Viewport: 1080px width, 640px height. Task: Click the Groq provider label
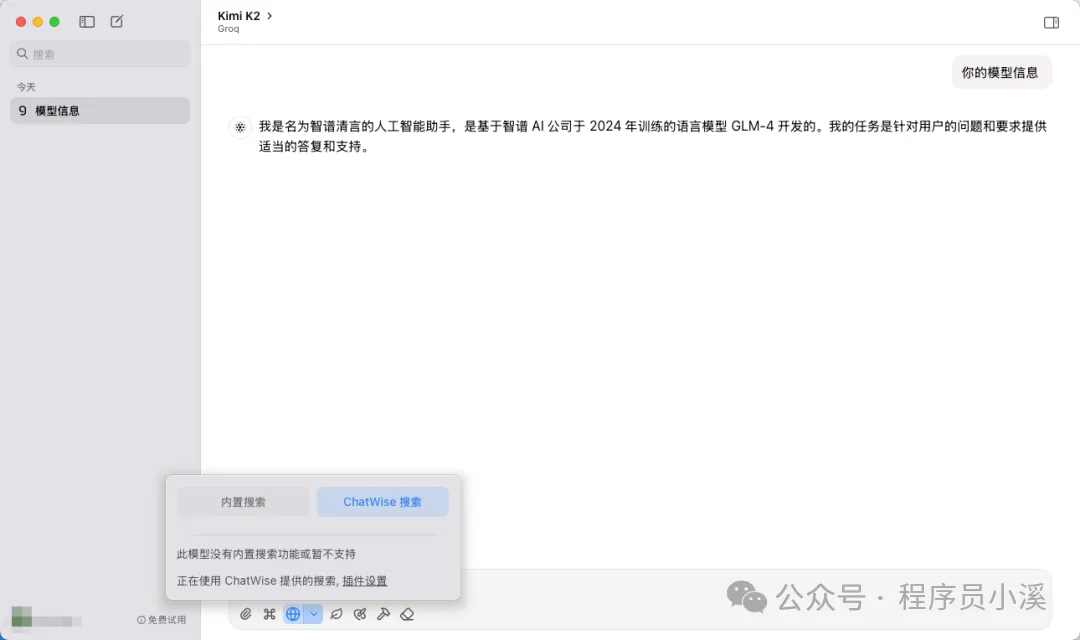coord(229,29)
